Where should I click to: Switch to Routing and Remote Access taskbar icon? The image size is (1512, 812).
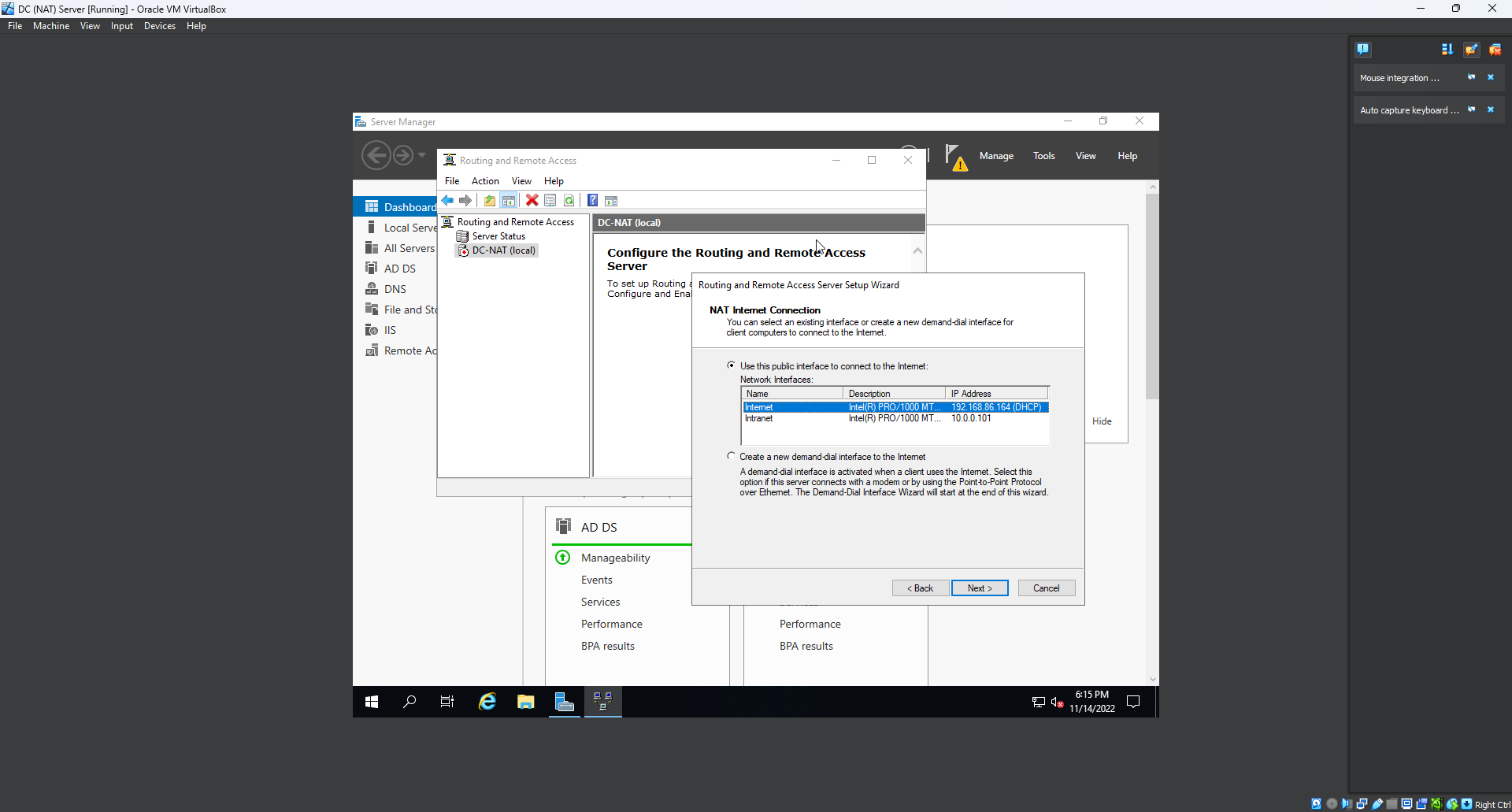pos(603,702)
